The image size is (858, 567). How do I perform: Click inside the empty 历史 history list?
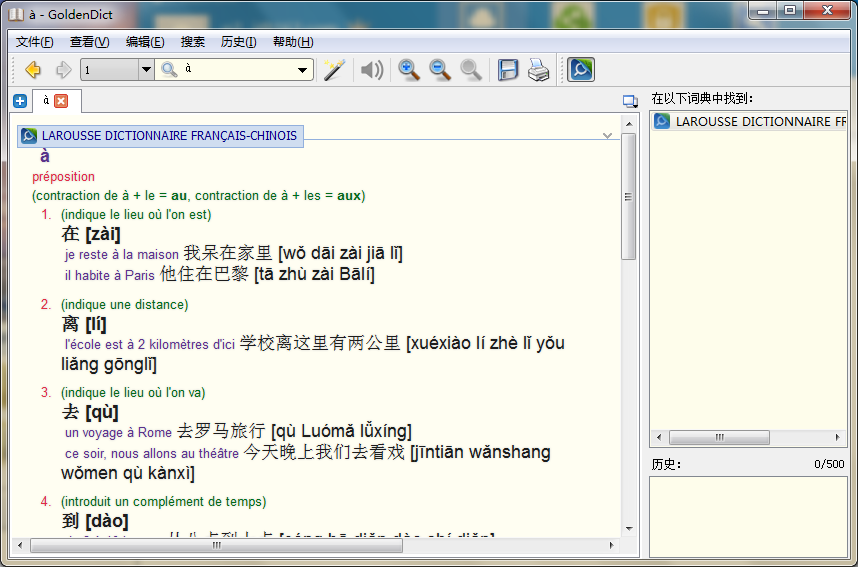[748, 517]
